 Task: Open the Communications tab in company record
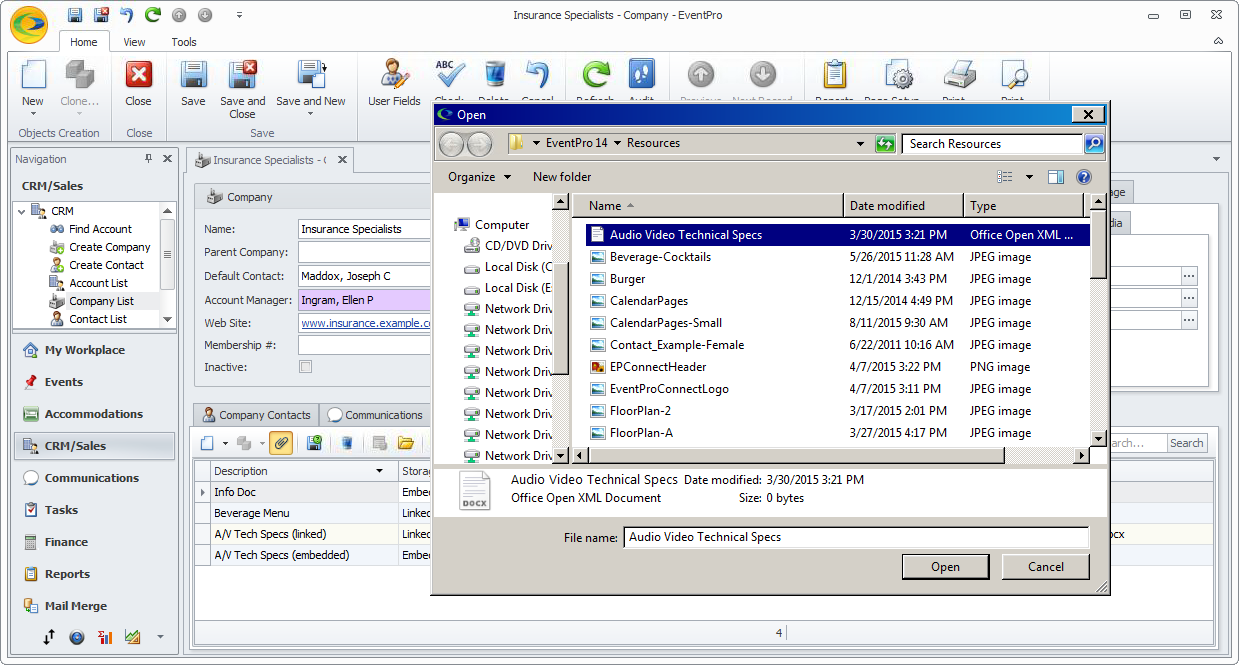point(375,415)
